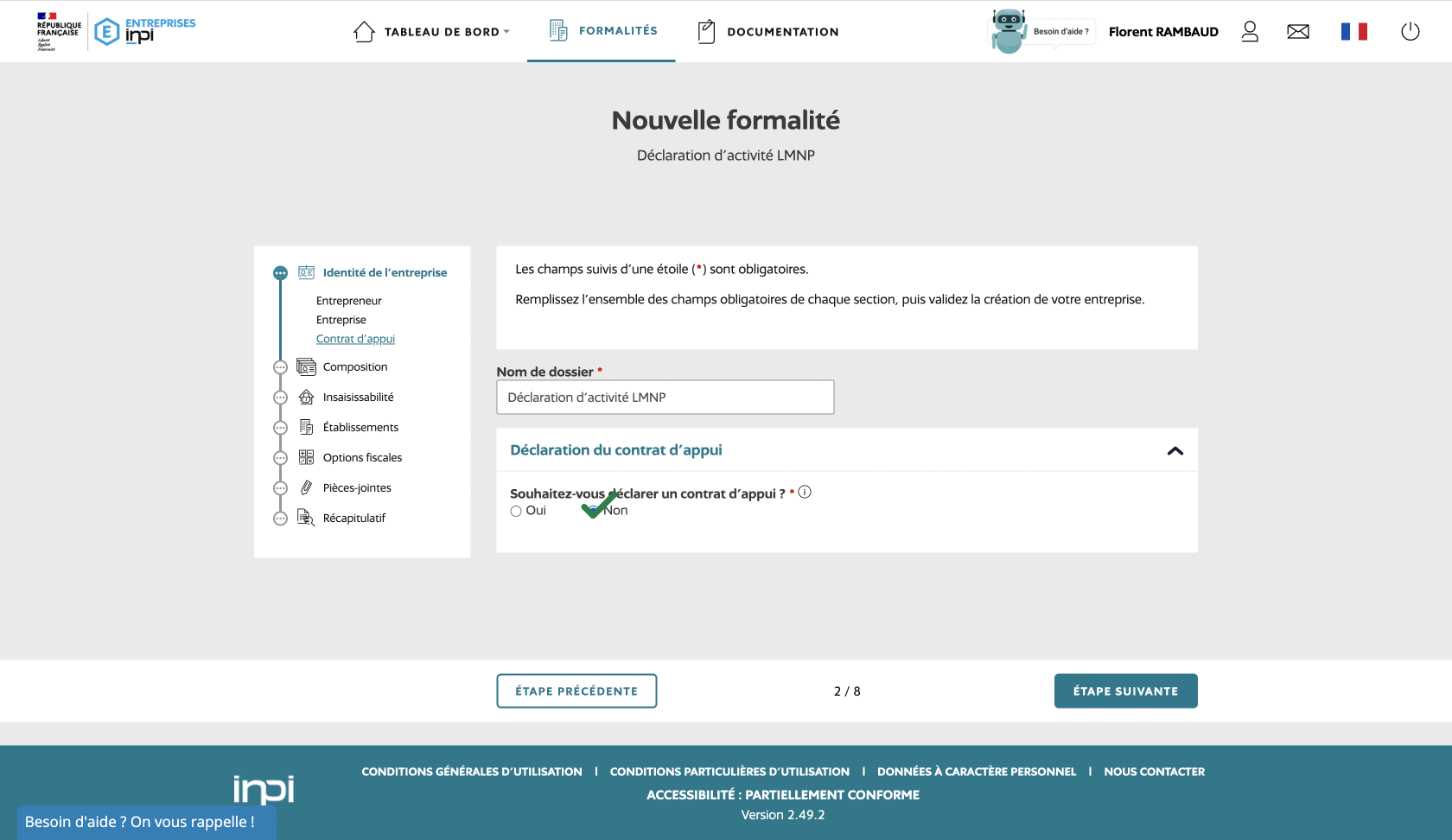The image size is (1452, 840).
Task: Open the user profile icon
Action: (x=1250, y=32)
